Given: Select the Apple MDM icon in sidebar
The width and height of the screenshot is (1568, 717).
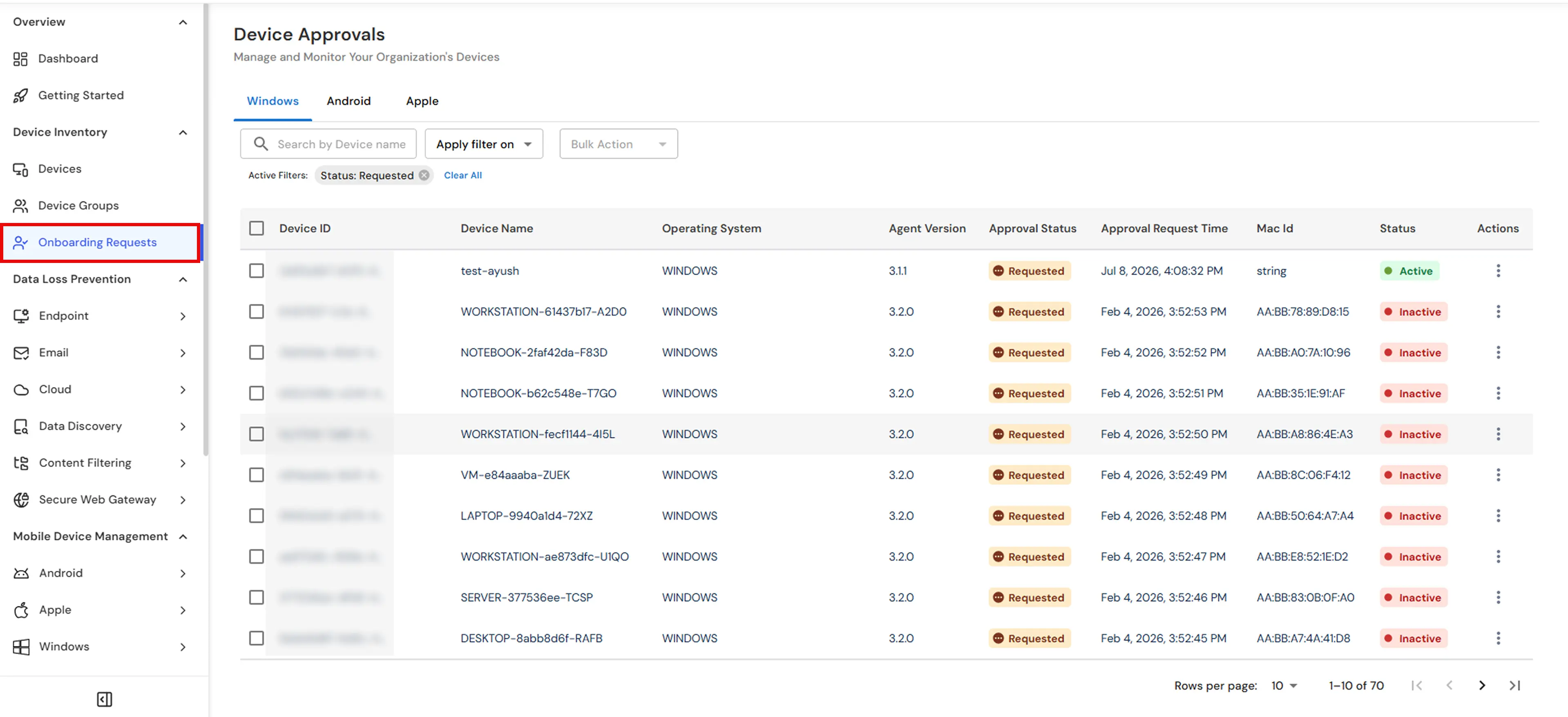Looking at the screenshot, I should (21, 610).
